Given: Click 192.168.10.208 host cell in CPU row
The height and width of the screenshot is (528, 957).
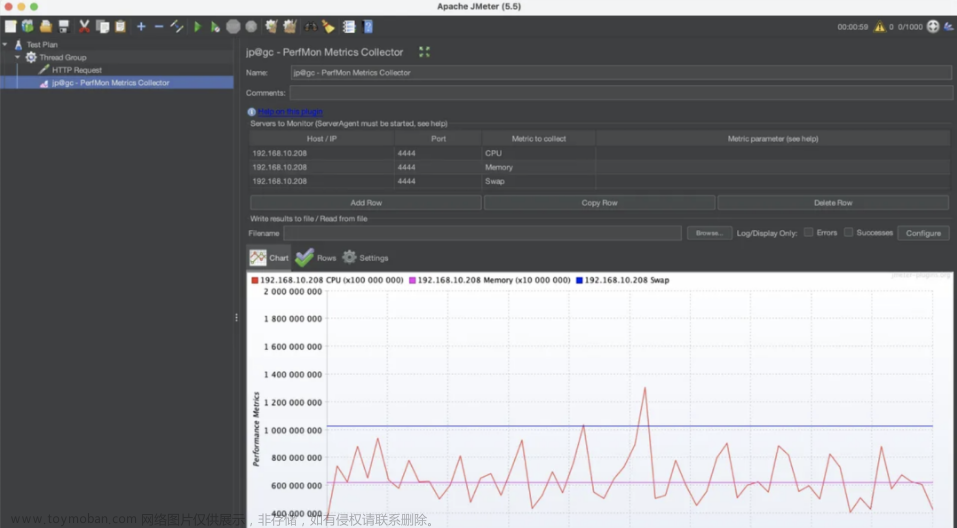Looking at the screenshot, I should click(x=322, y=153).
